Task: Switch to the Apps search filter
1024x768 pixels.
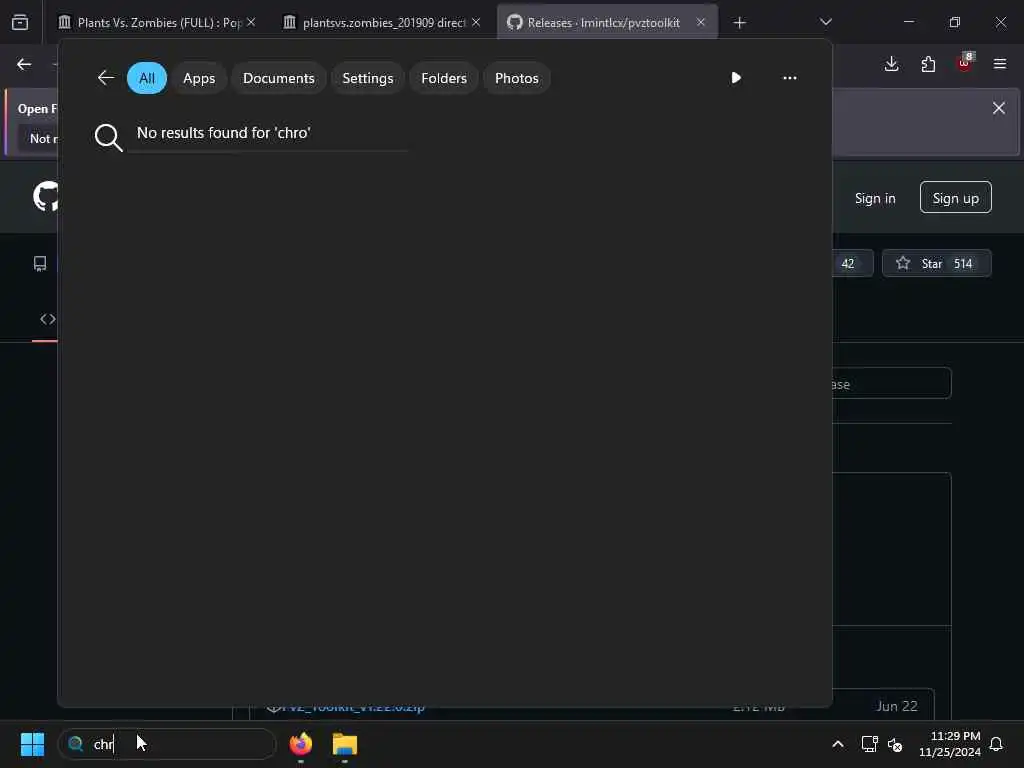Action: click(x=199, y=78)
